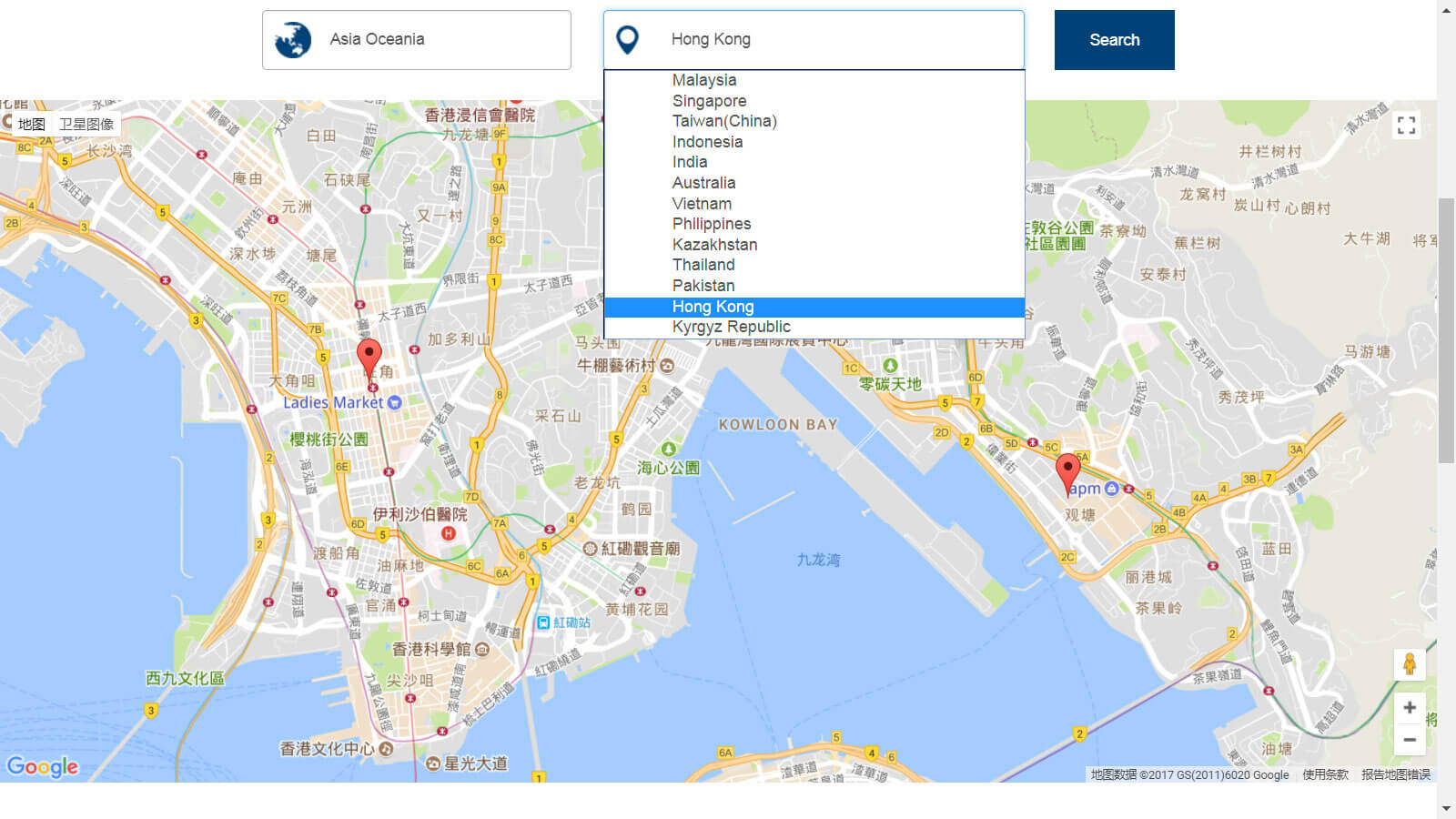The width and height of the screenshot is (1456, 819).
Task: Switch map to 卫星图像 satellite view
Action: pyautogui.click(x=86, y=124)
